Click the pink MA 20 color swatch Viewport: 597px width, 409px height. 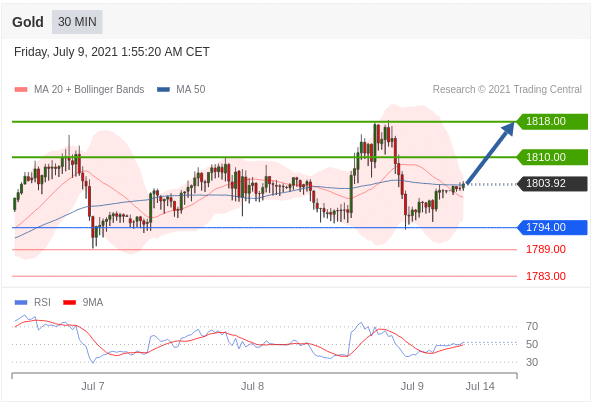(21, 90)
